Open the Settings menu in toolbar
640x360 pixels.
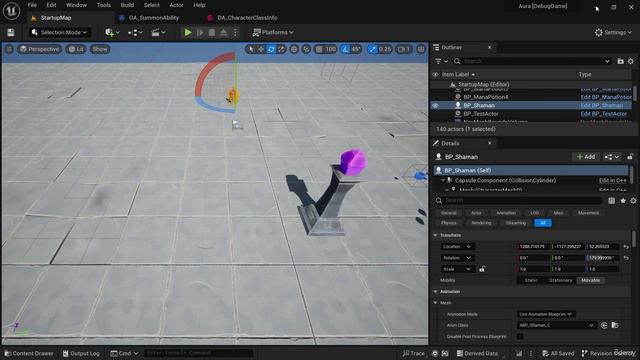point(613,32)
